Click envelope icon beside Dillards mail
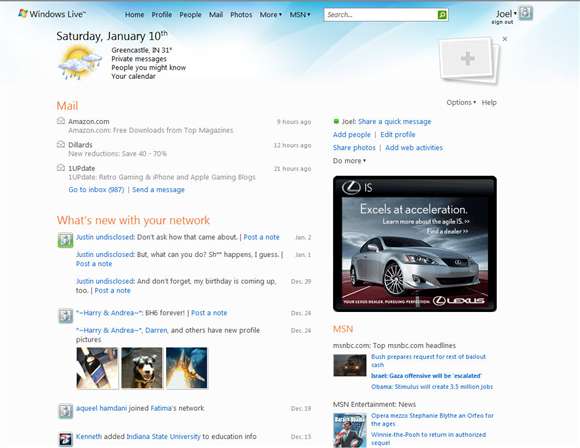This screenshot has height=448, width=580. pyautogui.click(x=61, y=144)
